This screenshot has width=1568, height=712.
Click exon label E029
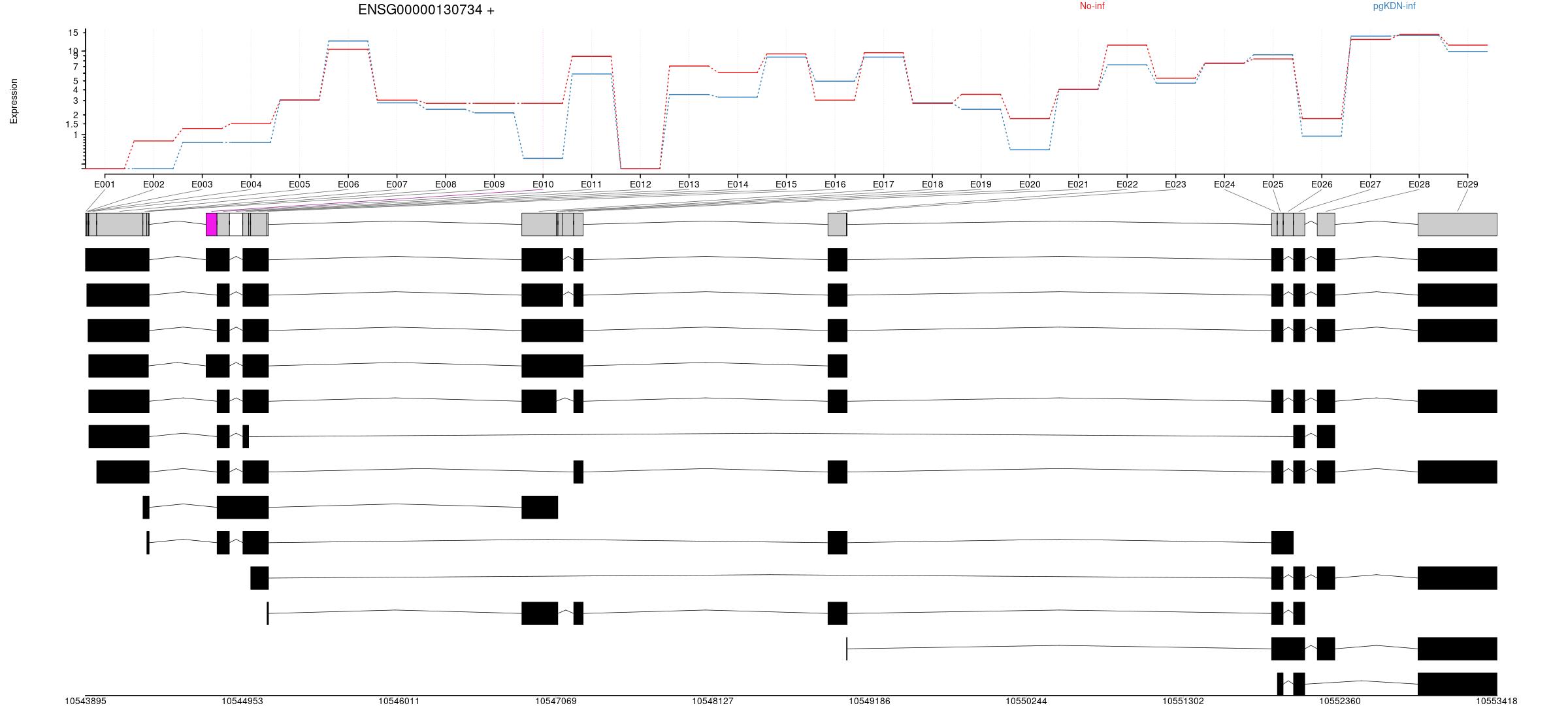(1467, 184)
